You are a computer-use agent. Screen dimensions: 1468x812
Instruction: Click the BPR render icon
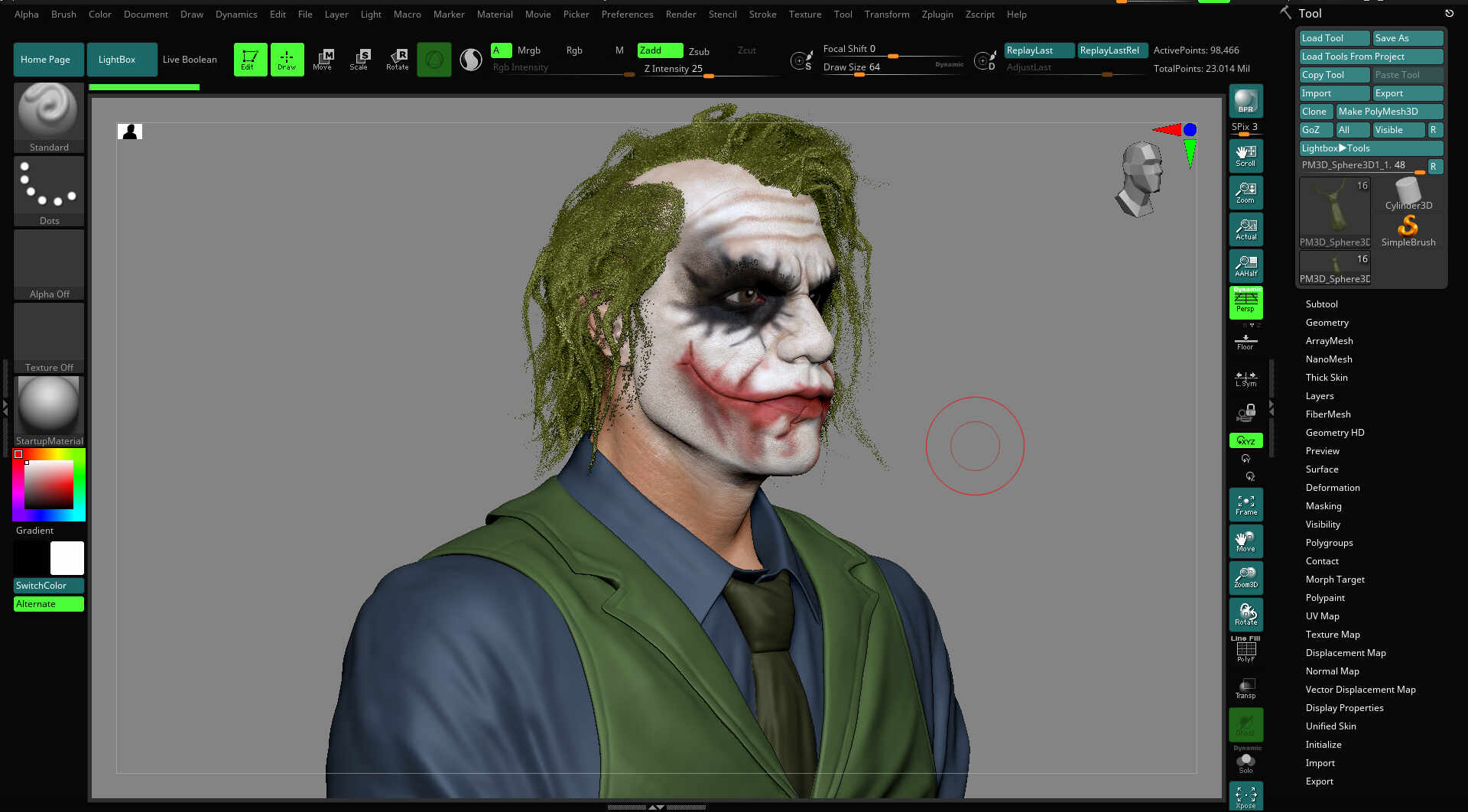point(1246,101)
